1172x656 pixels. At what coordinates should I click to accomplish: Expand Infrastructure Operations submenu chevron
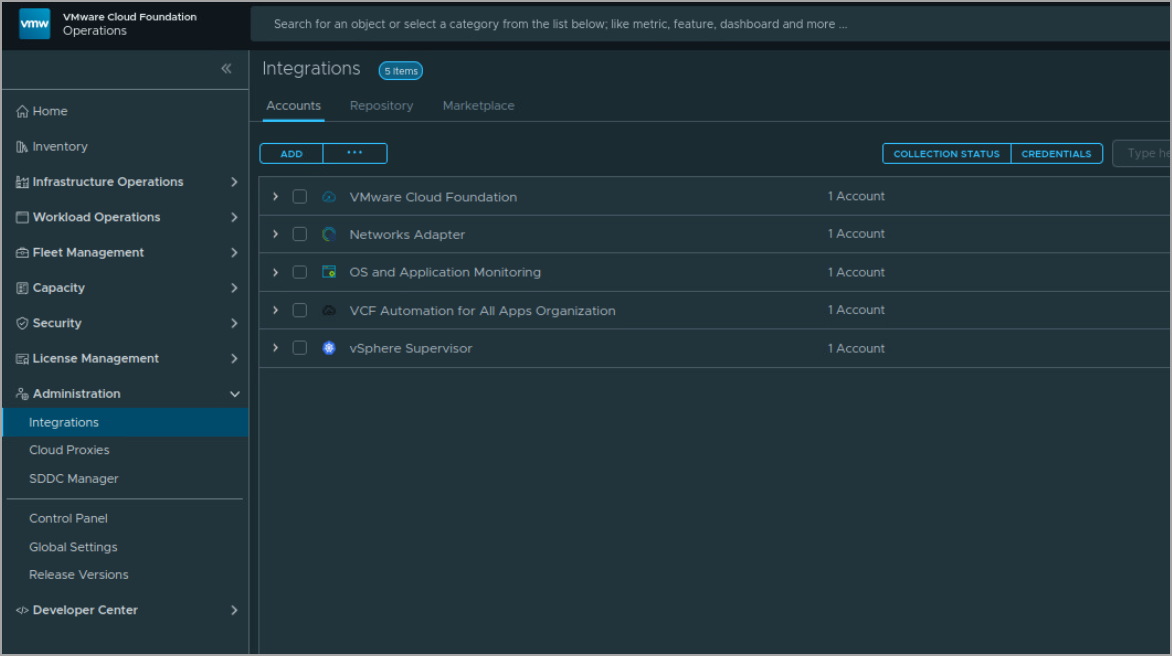[234, 182]
